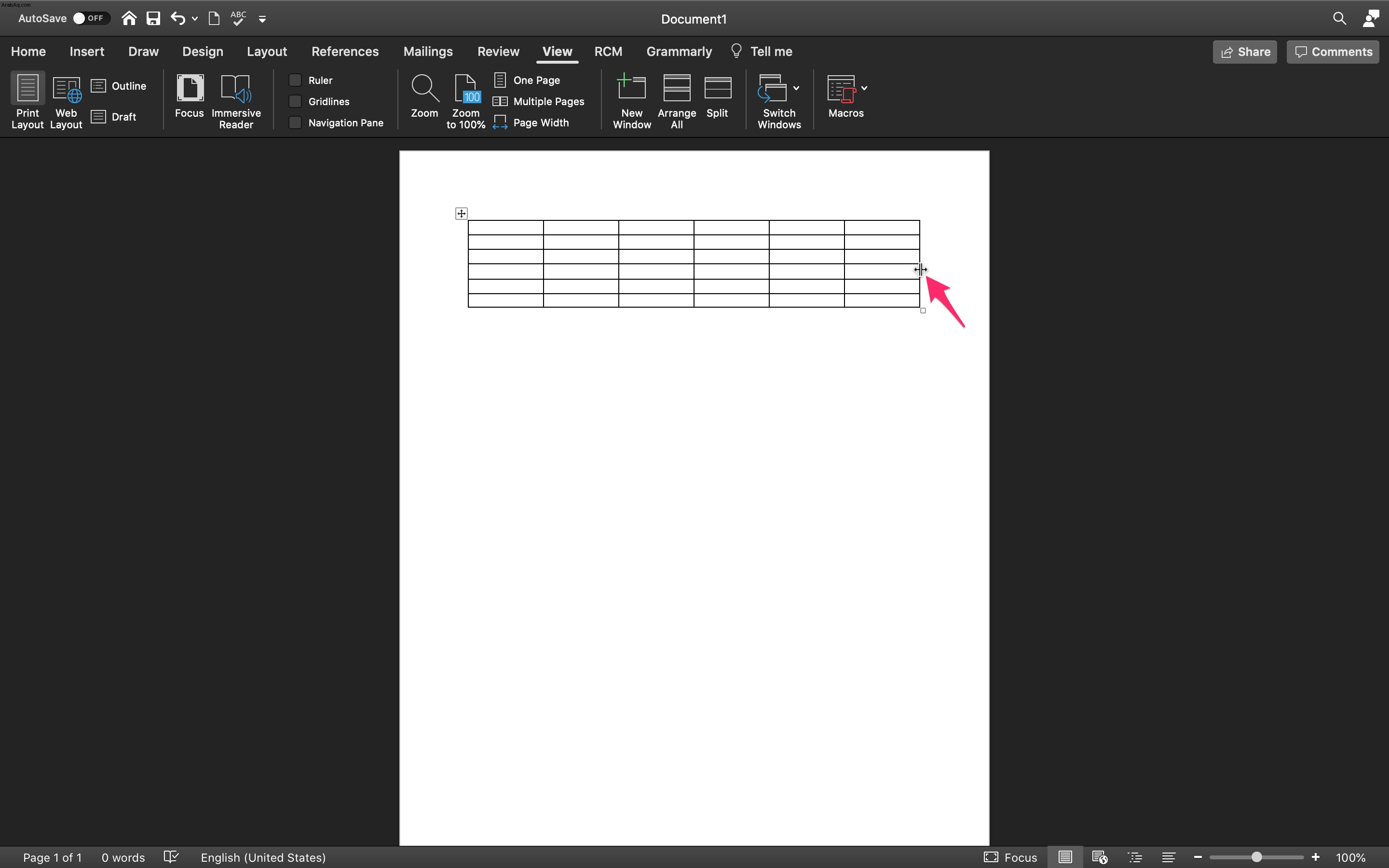Select the Outline view
Viewport: 1389px width, 868px height.
tap(119, 86)
